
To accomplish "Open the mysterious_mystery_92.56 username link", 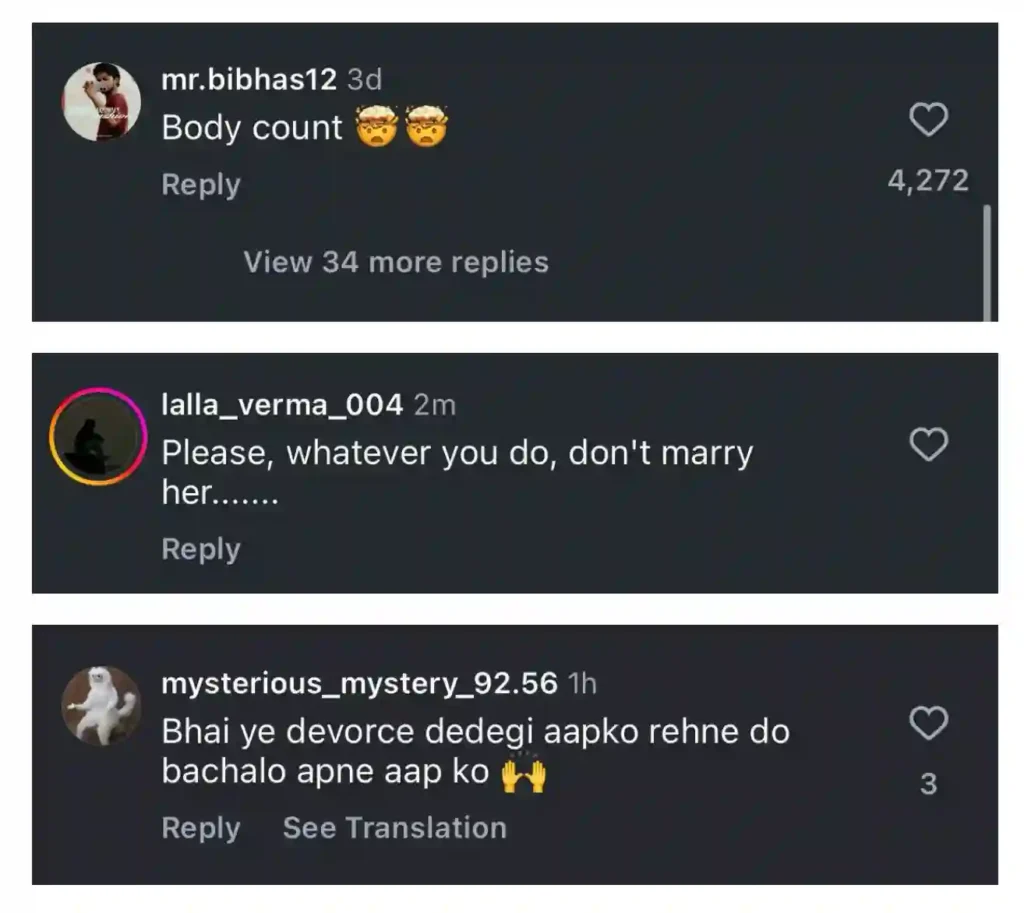I will (359, 683).
